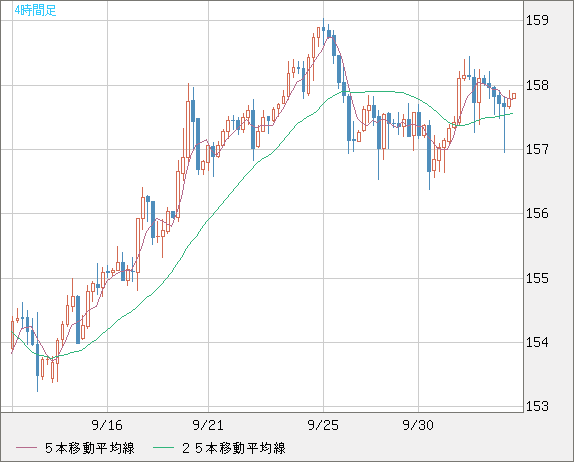Viewport: 574px width, 462px height.
Task: Click the last candlestick on the right
Action: coord(514,96)
